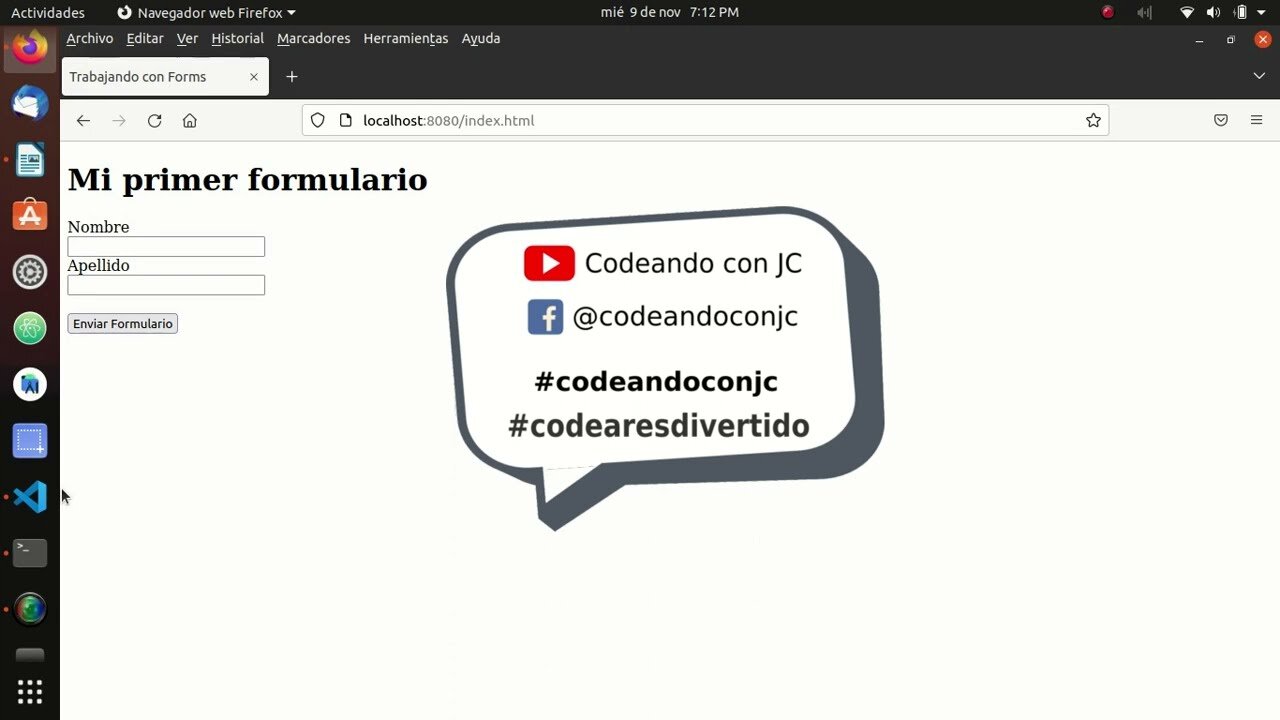The image size is (1280, 720).
Task: Open Visual Studio Code from dock
Action: point(30,497)
